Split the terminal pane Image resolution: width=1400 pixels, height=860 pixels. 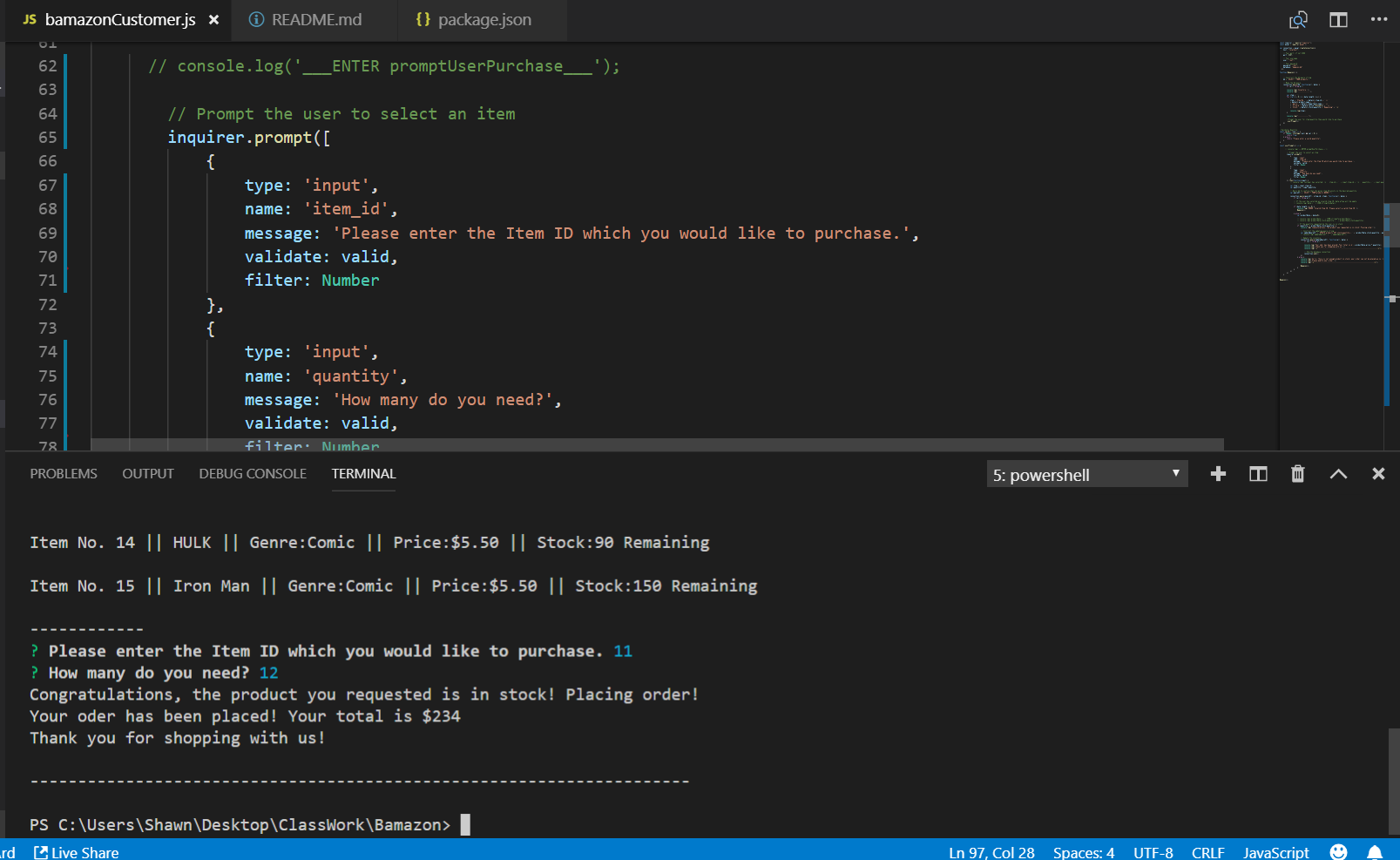click(1258, 473)
